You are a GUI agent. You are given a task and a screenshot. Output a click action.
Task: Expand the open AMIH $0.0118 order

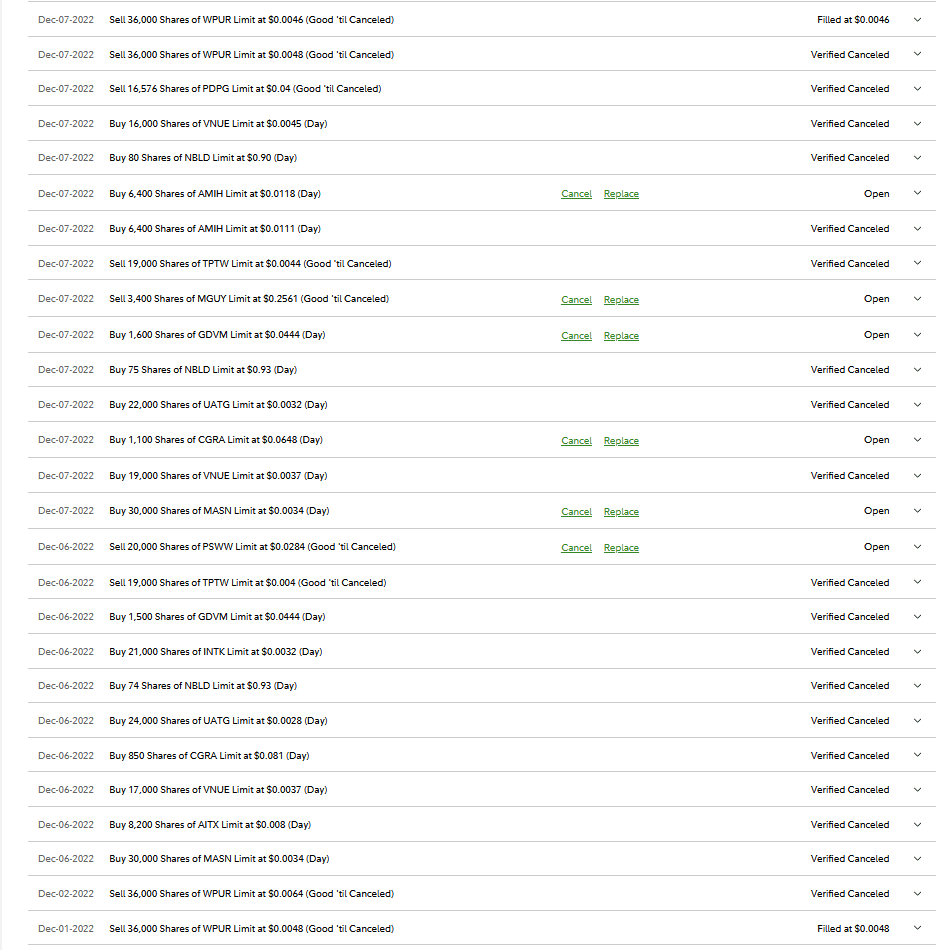pyautogui.click(x=917, y=194)
